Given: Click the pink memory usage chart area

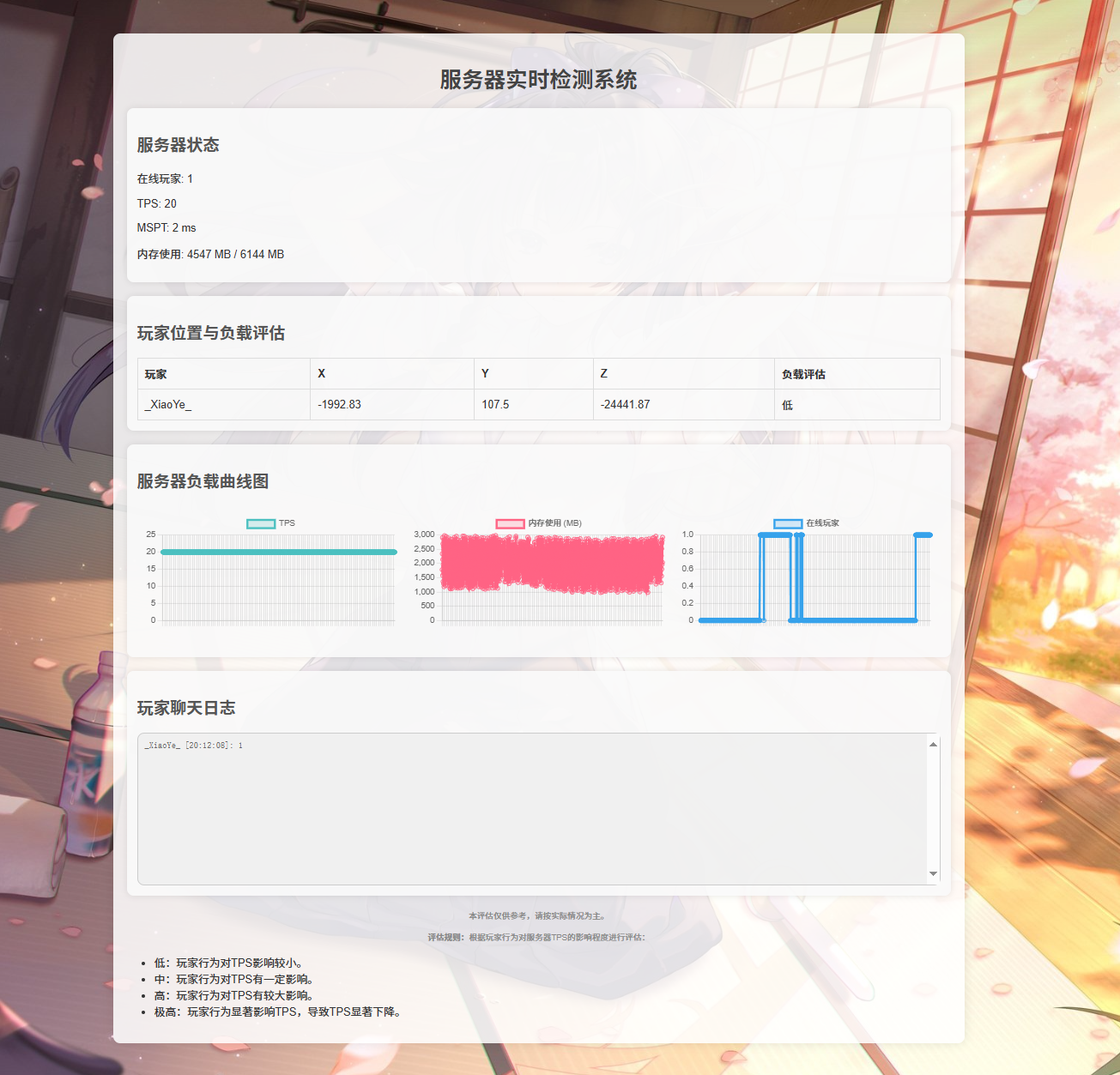Looking at the screenshot, I should [x=552, y=563].
